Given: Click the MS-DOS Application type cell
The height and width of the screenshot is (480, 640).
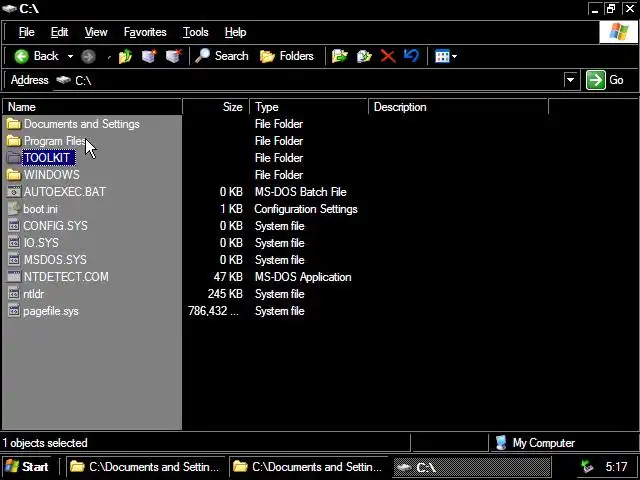Looking at the screenshot, I should [x=303, y=277].
